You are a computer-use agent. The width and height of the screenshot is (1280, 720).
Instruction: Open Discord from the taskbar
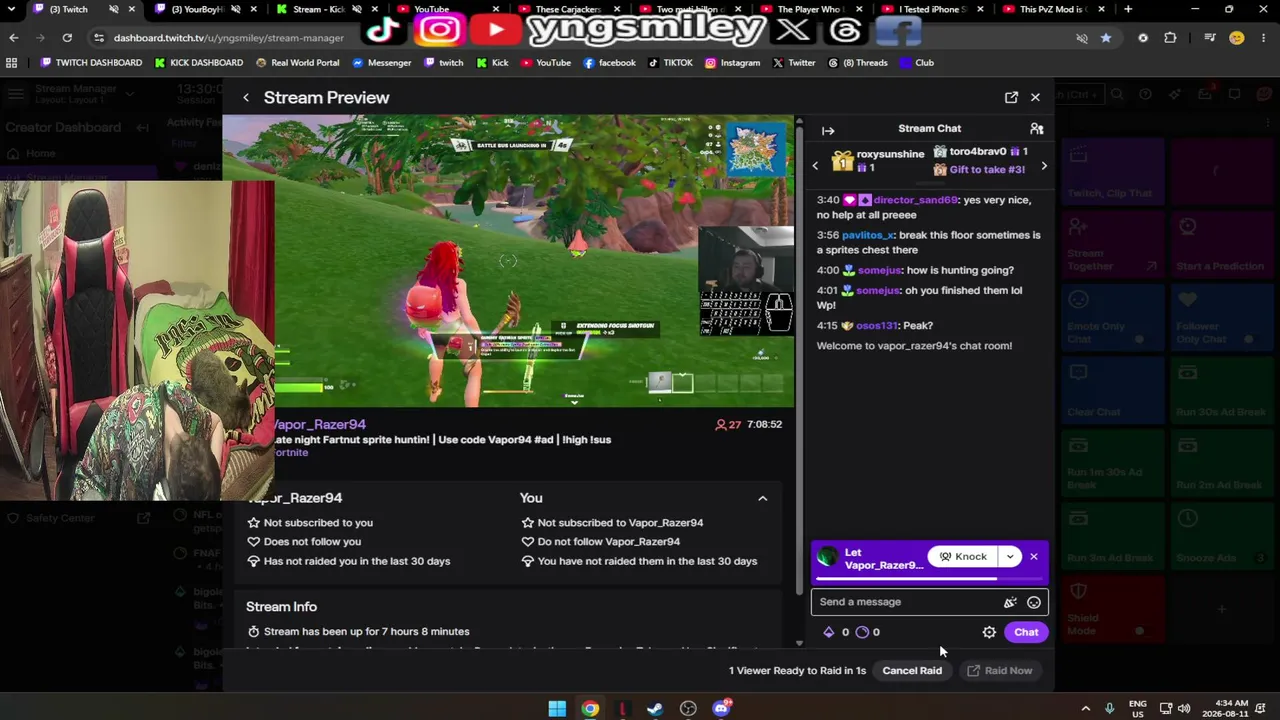[x=721, y=709]
